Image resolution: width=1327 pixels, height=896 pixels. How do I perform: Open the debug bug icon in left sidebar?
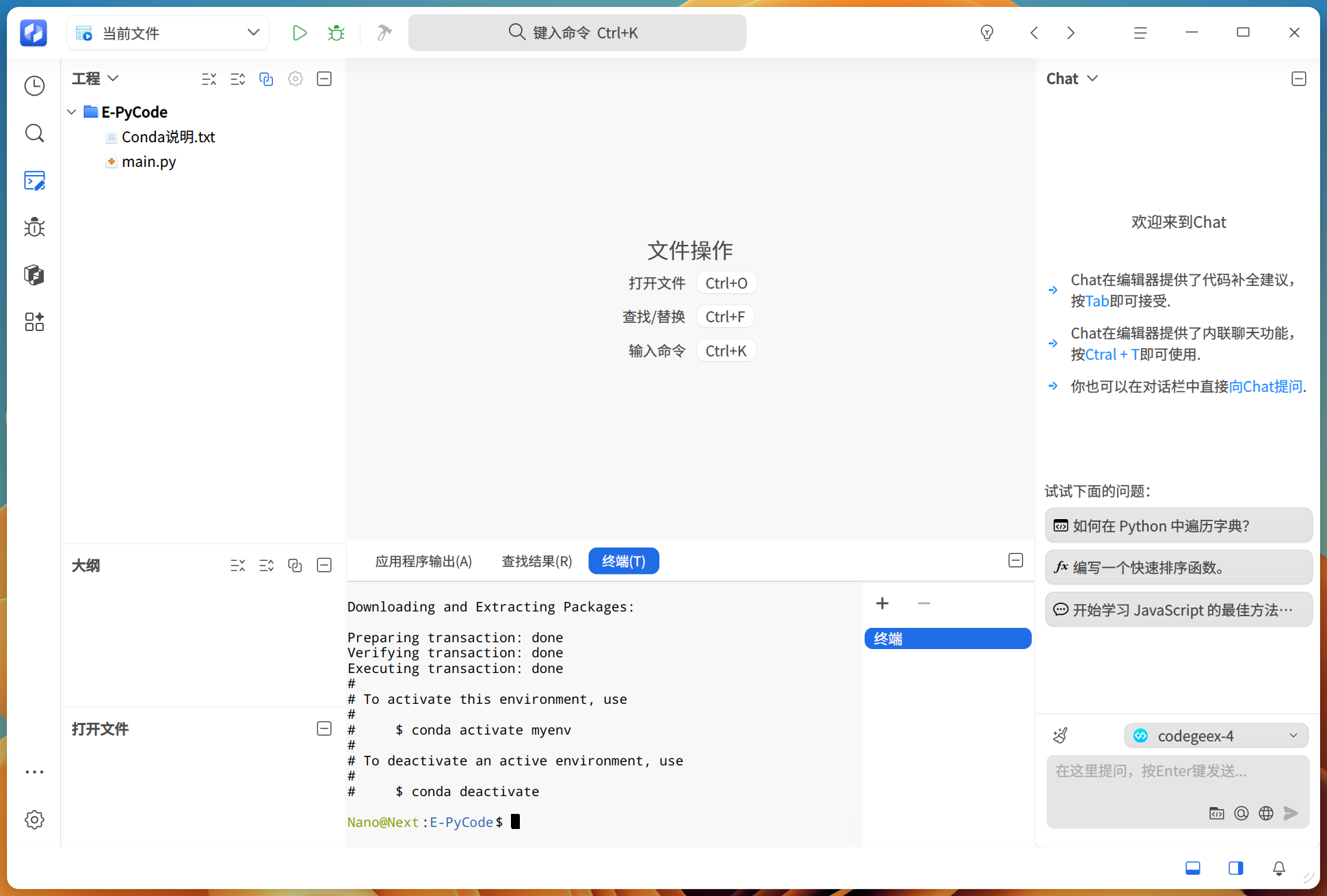[34, 227]
